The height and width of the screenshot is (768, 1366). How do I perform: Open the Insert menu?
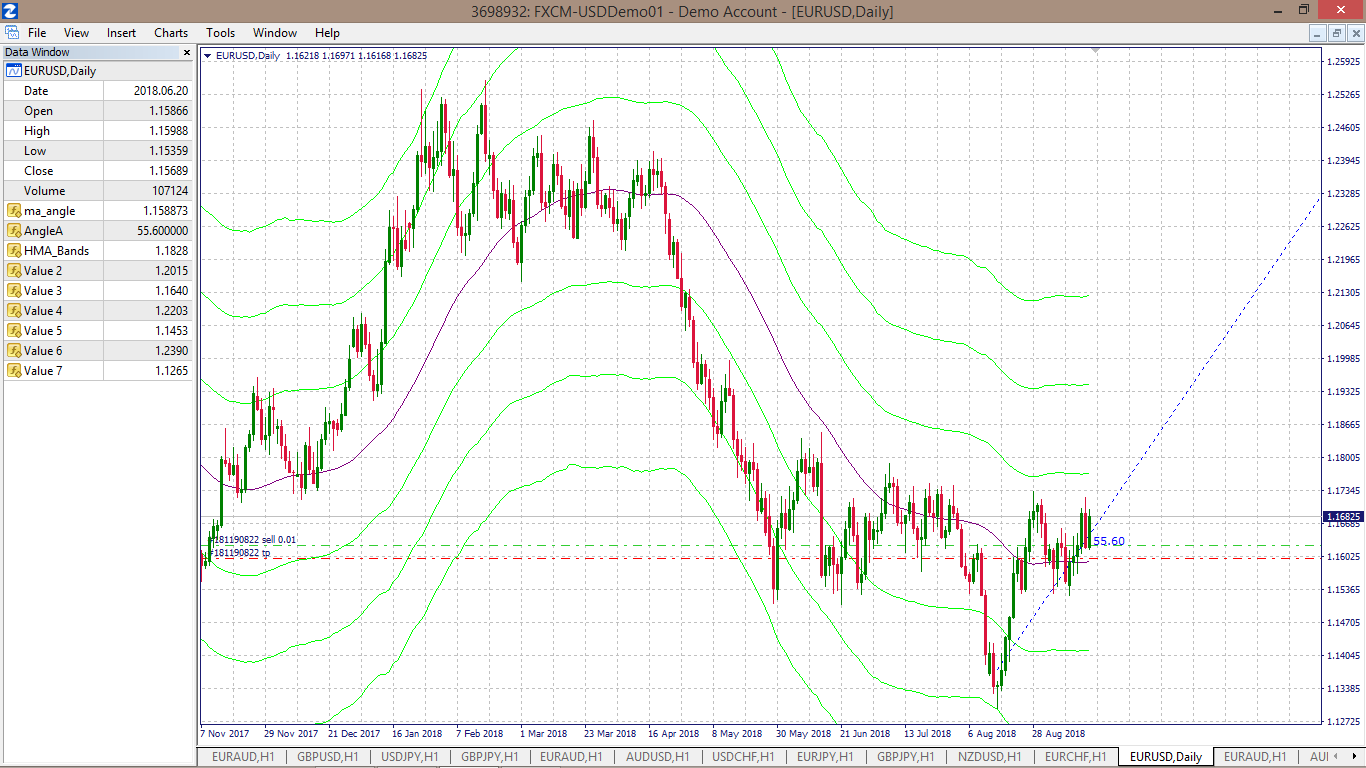click(122, 33)
